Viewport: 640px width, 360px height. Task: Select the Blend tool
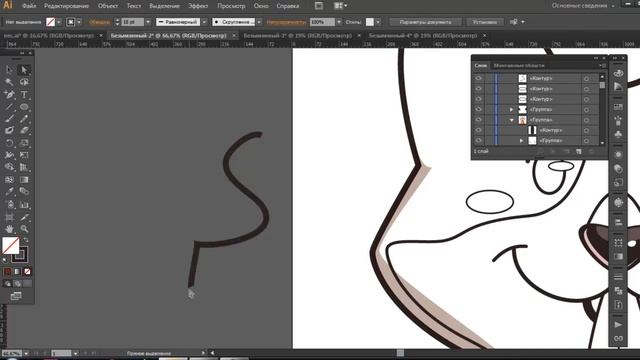pos(24,191)
